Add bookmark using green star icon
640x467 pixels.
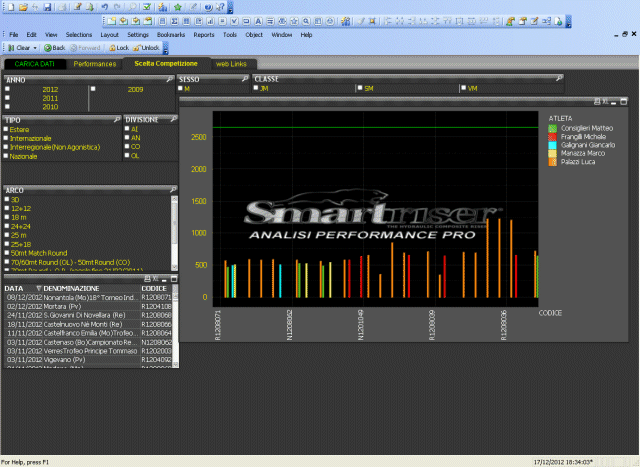tap(178, 7)
